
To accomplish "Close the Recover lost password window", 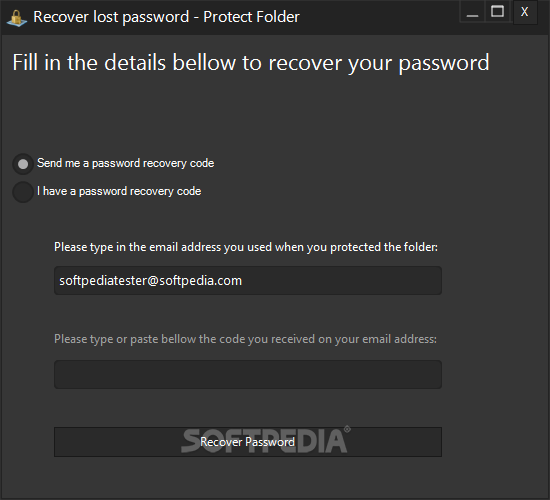I will 525,12.
